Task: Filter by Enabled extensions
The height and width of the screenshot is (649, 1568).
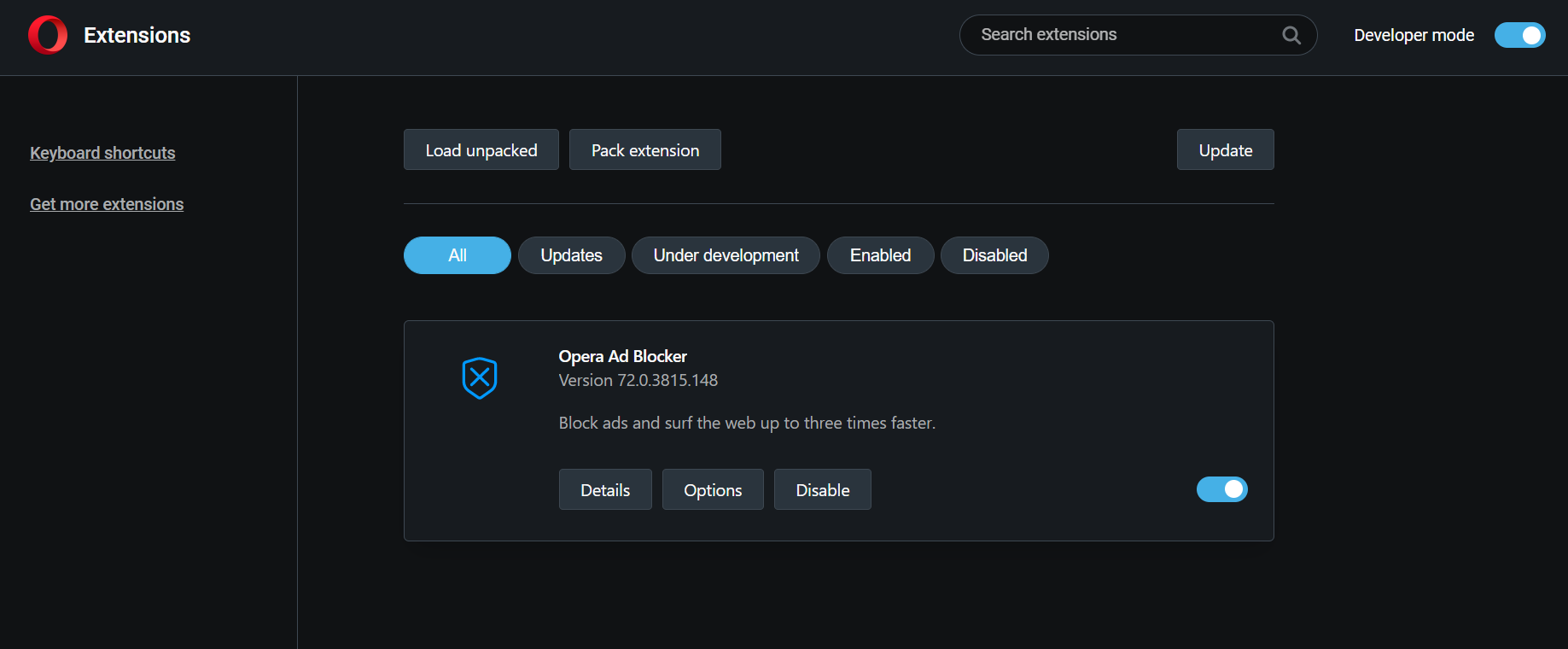Action: point(880,255)
